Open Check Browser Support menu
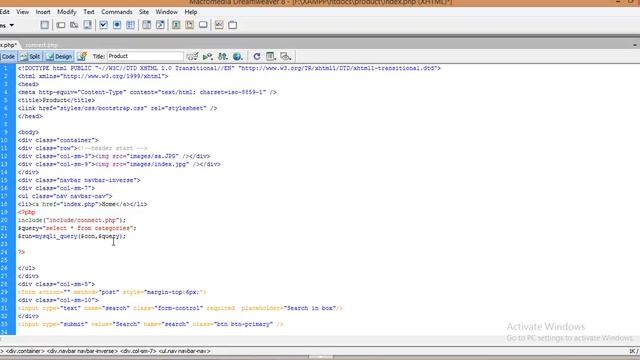640x360 pixels. click(192, 56)
